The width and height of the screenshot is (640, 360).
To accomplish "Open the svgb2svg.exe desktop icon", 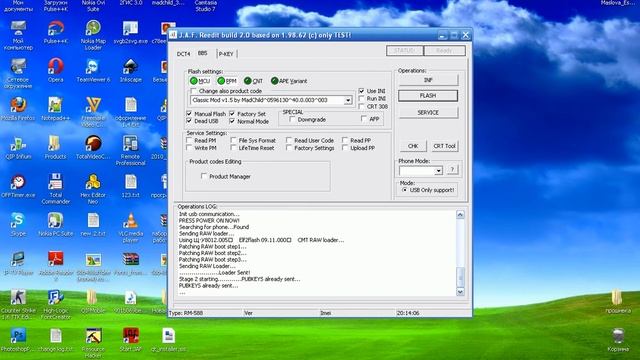I will pyautogui.click(x=130, y=28).
